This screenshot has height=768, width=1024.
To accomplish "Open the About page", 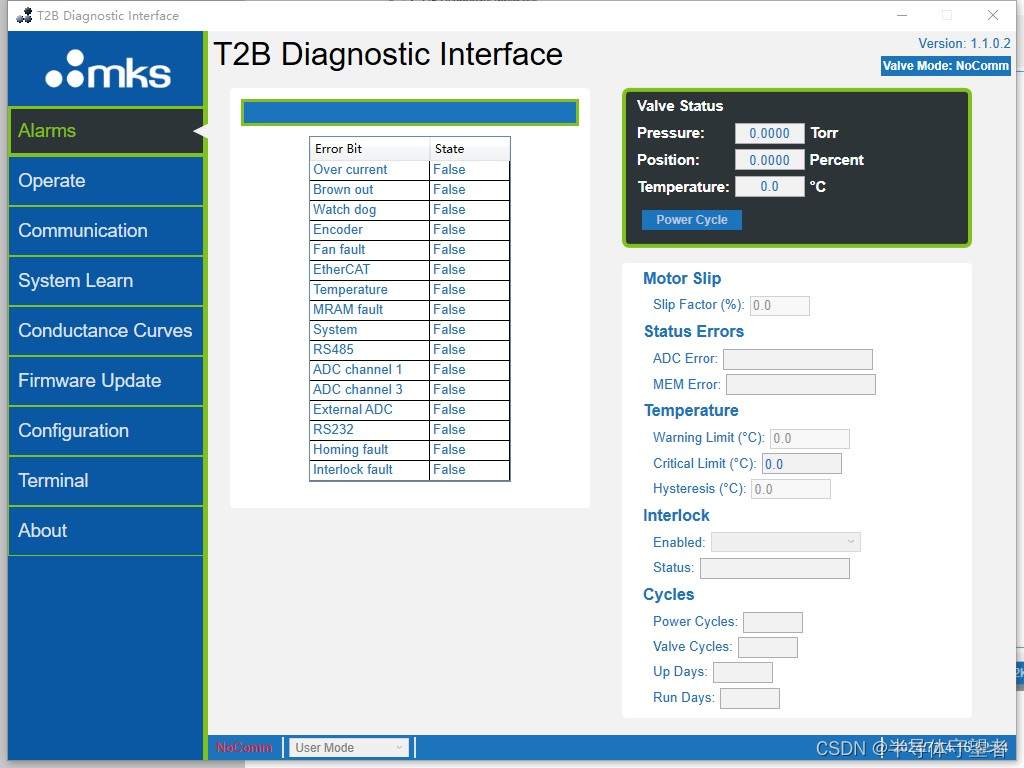I will pos(106,531).
